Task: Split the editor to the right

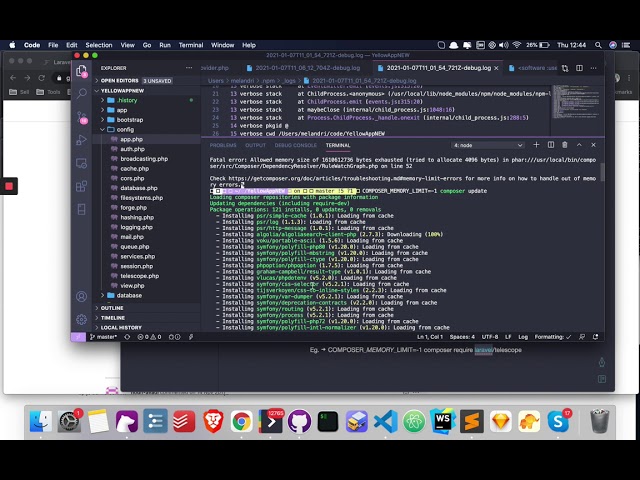Action: [x=579, y=68]
